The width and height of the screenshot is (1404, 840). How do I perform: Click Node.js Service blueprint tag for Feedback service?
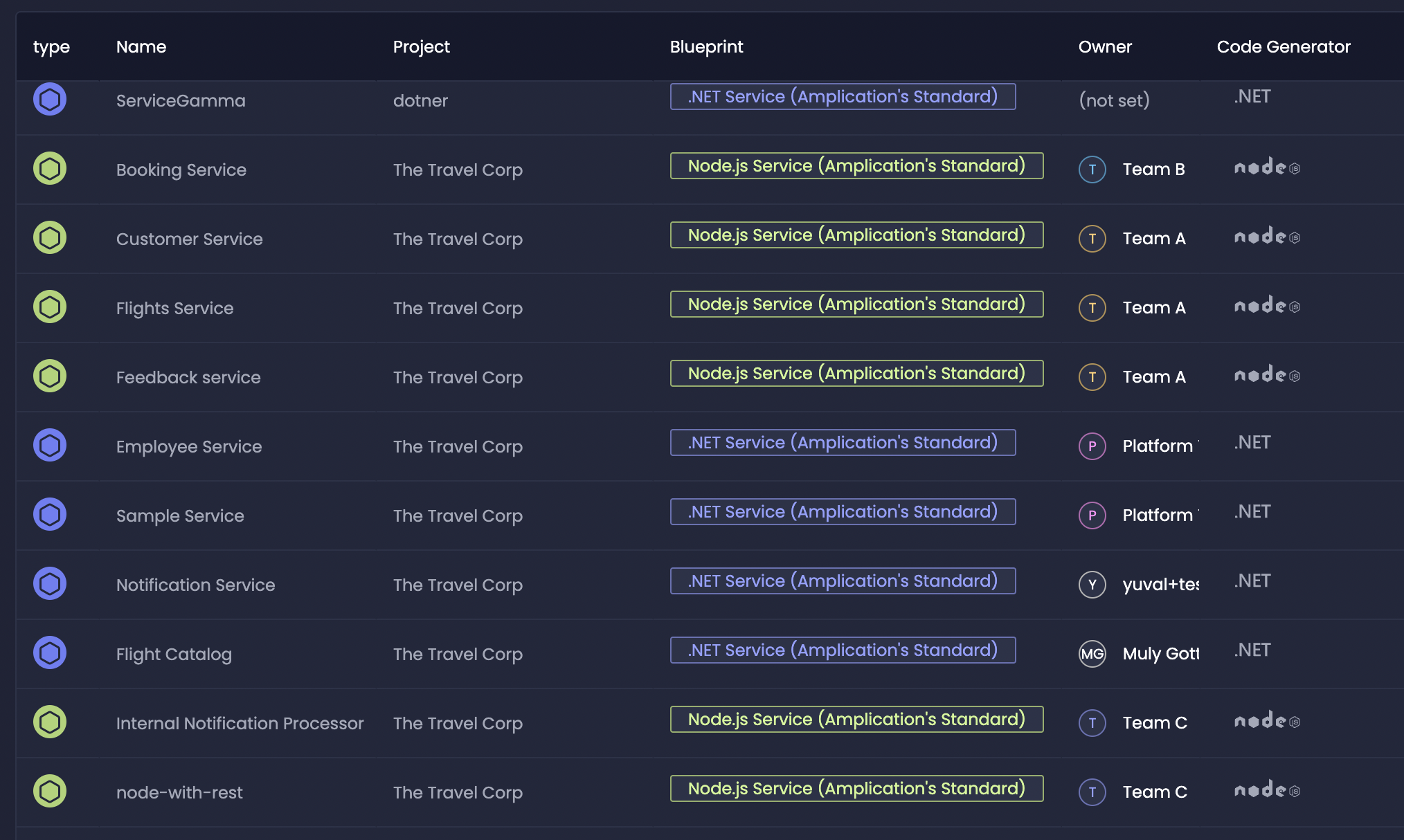coord(856,374)
